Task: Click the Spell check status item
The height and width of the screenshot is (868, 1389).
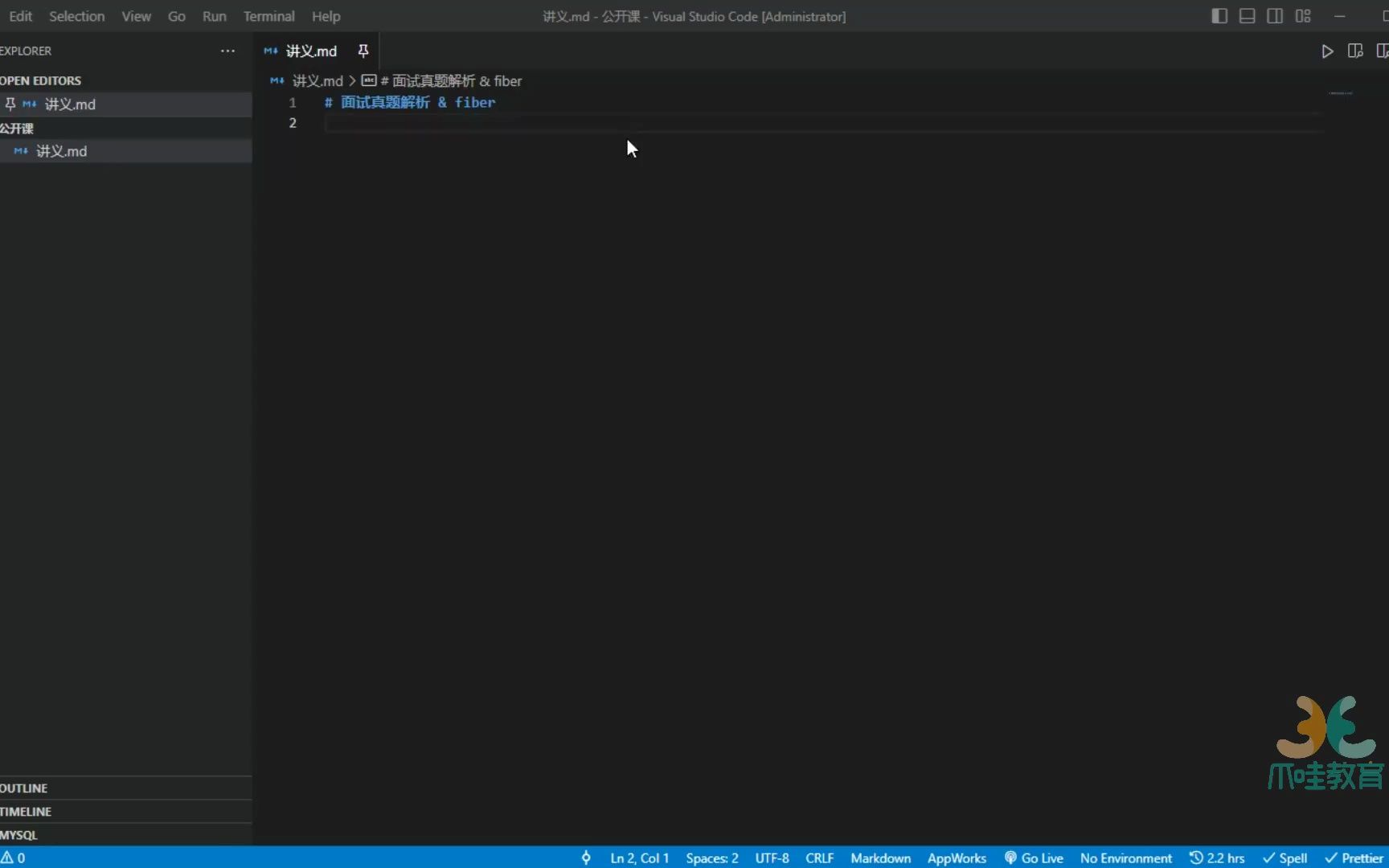Action: (1285, 858)
